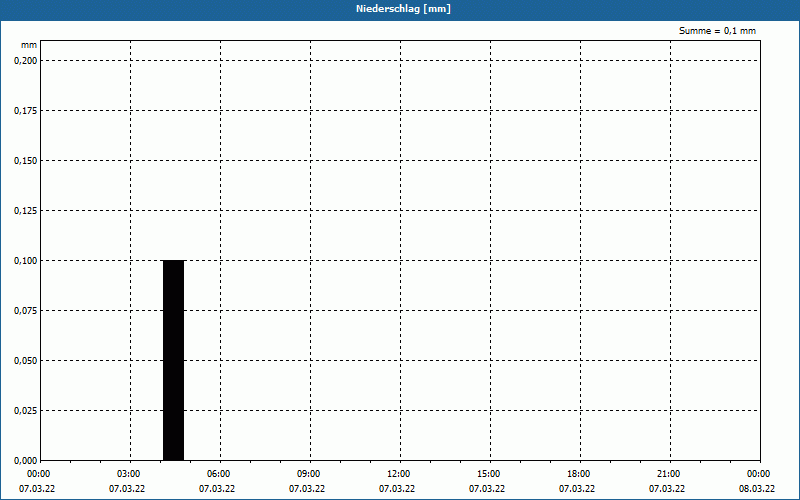Screen dimensions: 800x500
Task: Click the 07.03.22 date below 21:00
Action: tap(667, 489)
